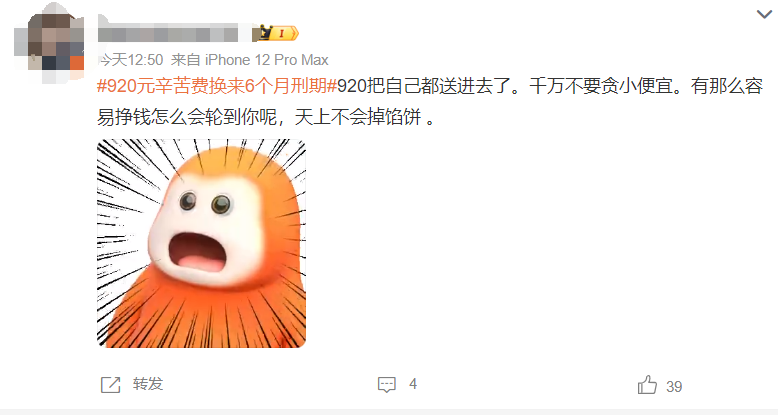Click the repost share arrow icon
778x415 pixels.
tap(111, 385)
